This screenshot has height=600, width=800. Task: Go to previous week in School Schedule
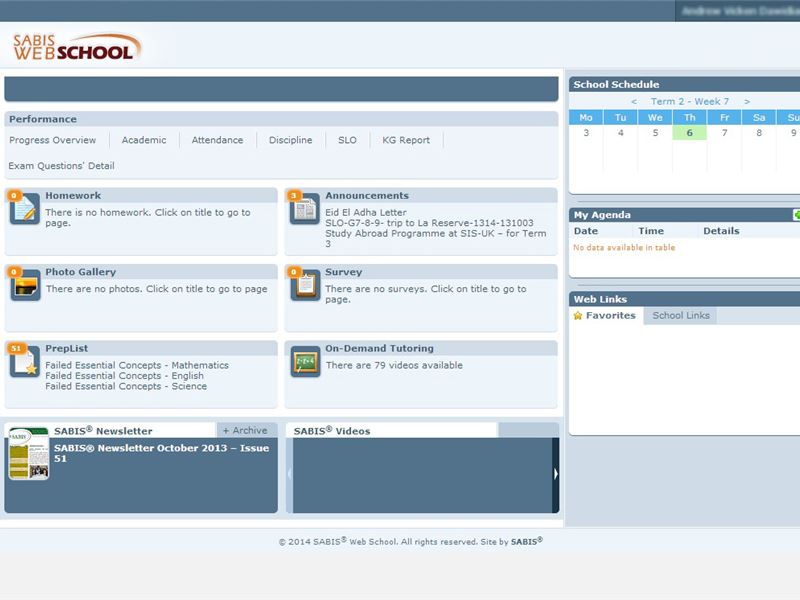634,102
